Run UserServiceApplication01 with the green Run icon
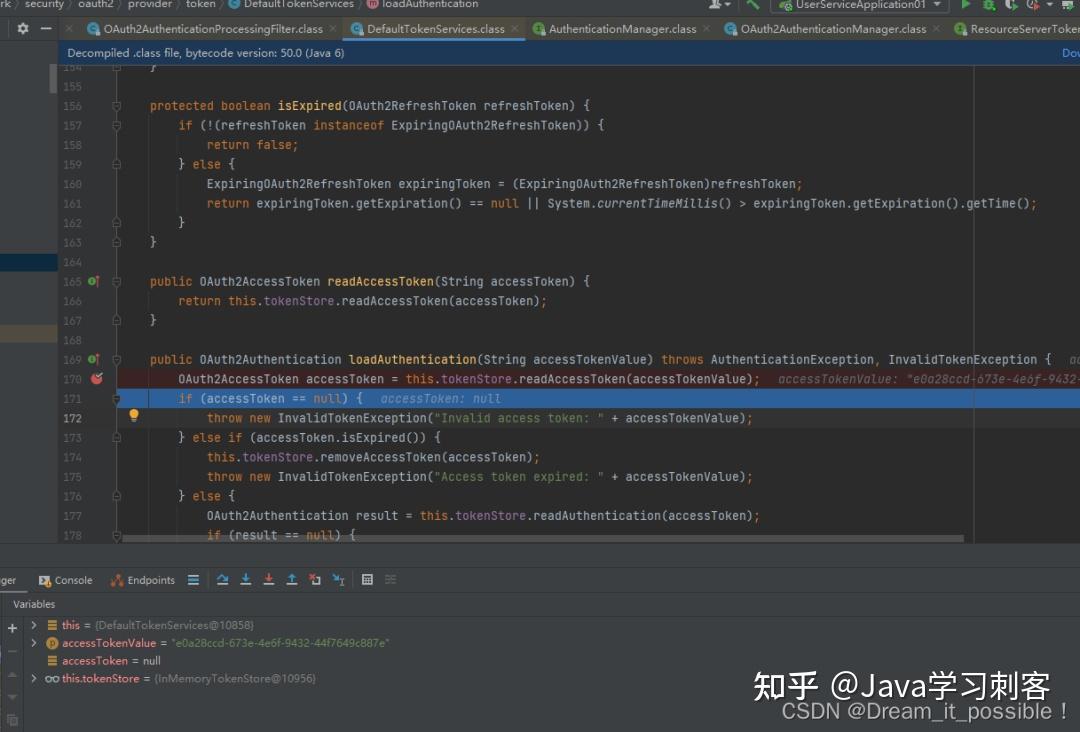Viewport: 1080px width, 732px height. (x=966, y=6)
